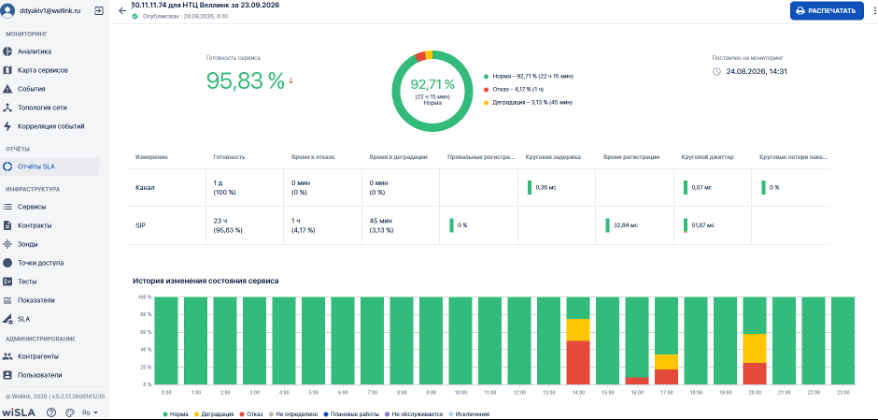Open the help question-mark icon
This screenshot has height=420, width=878.
tap(52, 412)
